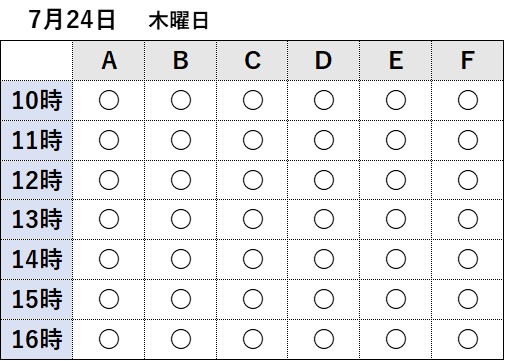Pick the 12時 circle under column C
Viewport: 505px width, 361px height.
(x=253, y=180)
